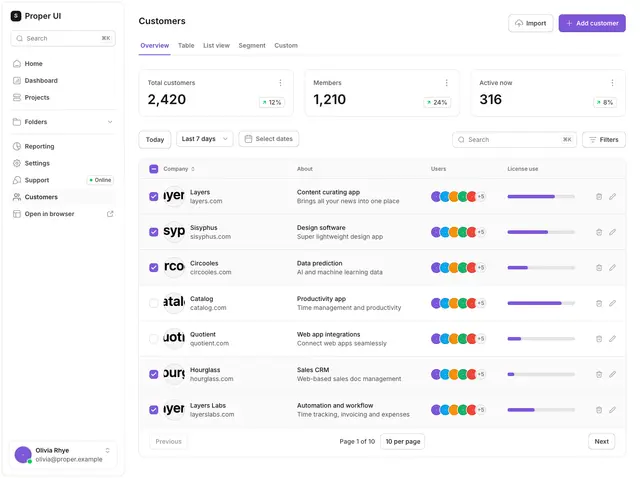Click the sidebar Search field

coord(63,38)
